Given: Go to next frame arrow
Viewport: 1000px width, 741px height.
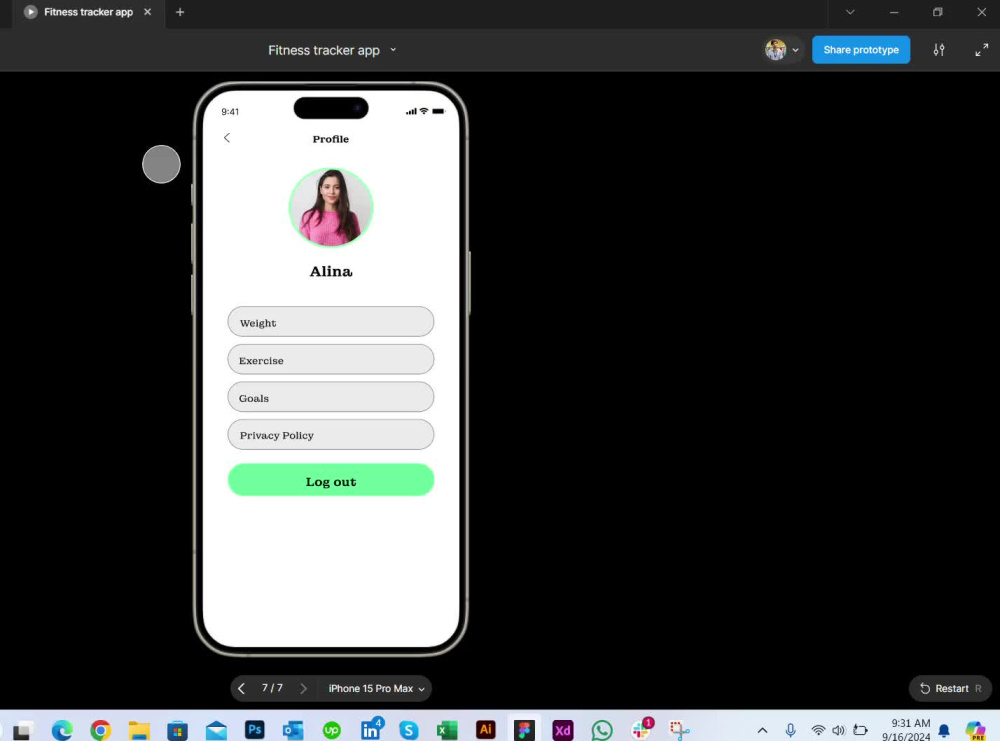Looking at the screenshot, I should pos(304,689).
